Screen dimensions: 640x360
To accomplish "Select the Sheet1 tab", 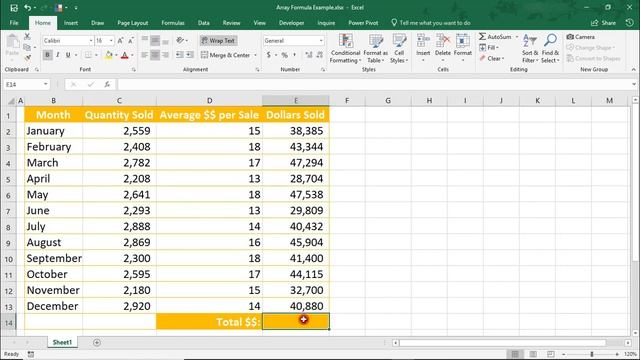I will click(62, 342).
